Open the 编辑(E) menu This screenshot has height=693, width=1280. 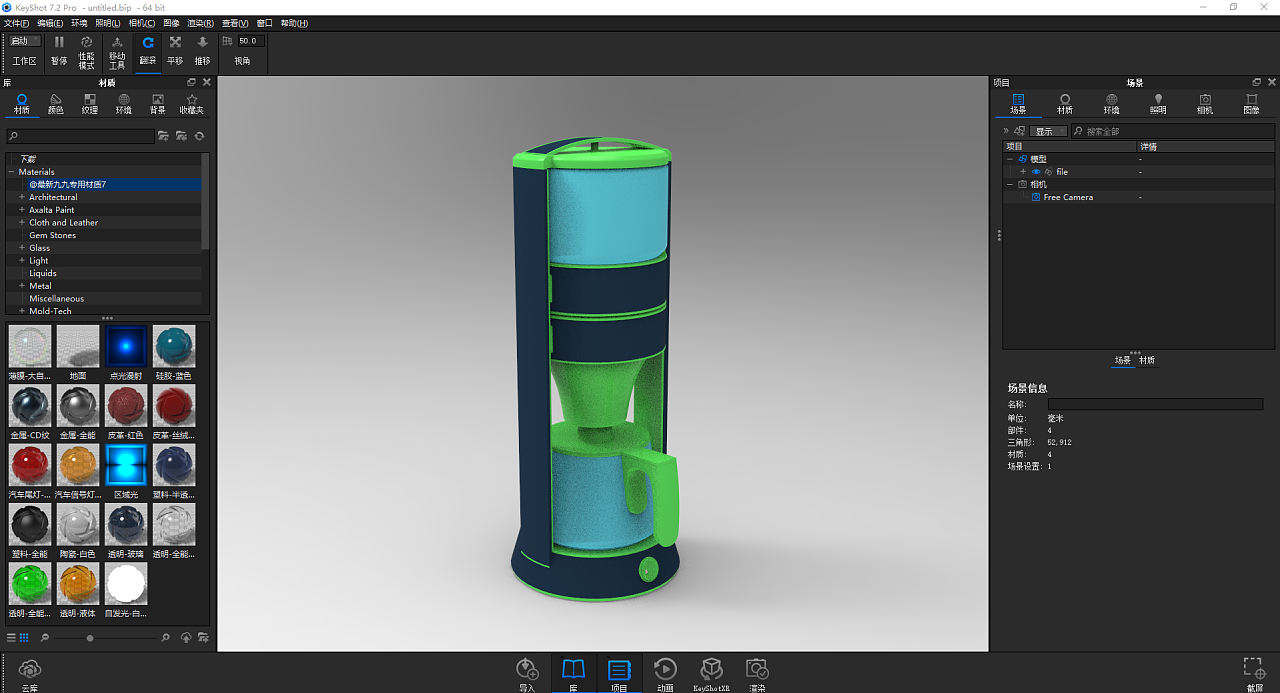[50, 23]
